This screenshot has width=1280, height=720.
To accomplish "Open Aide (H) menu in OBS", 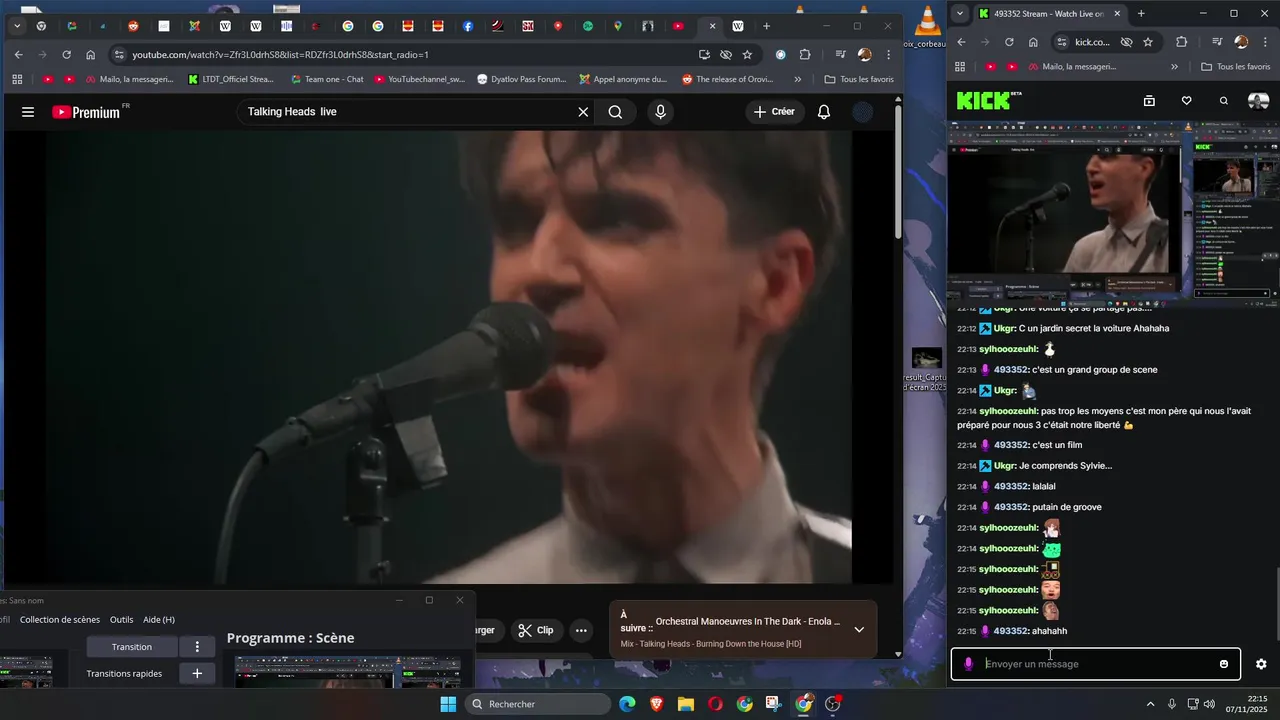I will tap(159, 620).
